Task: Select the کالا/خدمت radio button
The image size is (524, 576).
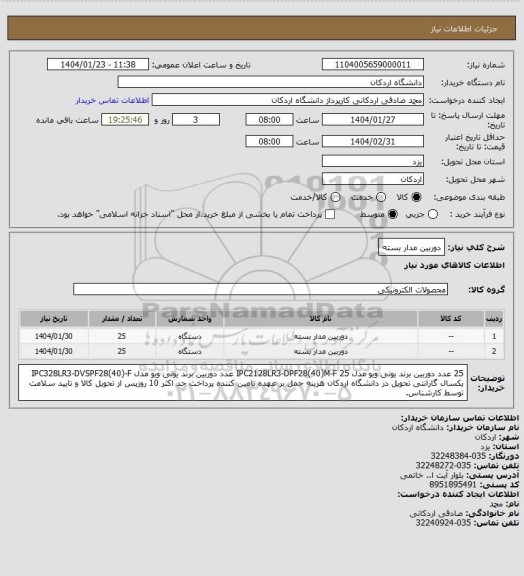Action: tap(335, 197)
